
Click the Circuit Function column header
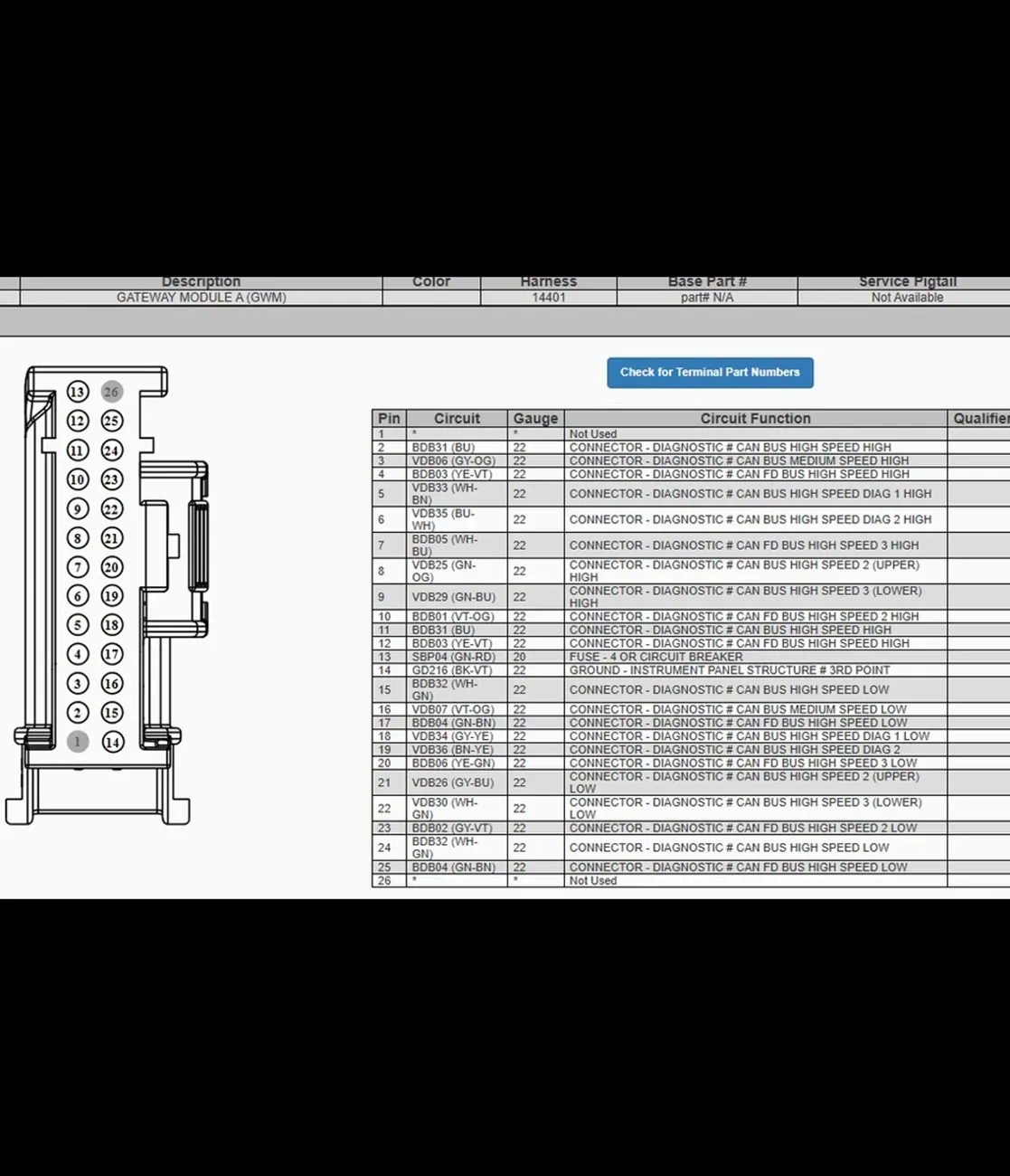755,419
